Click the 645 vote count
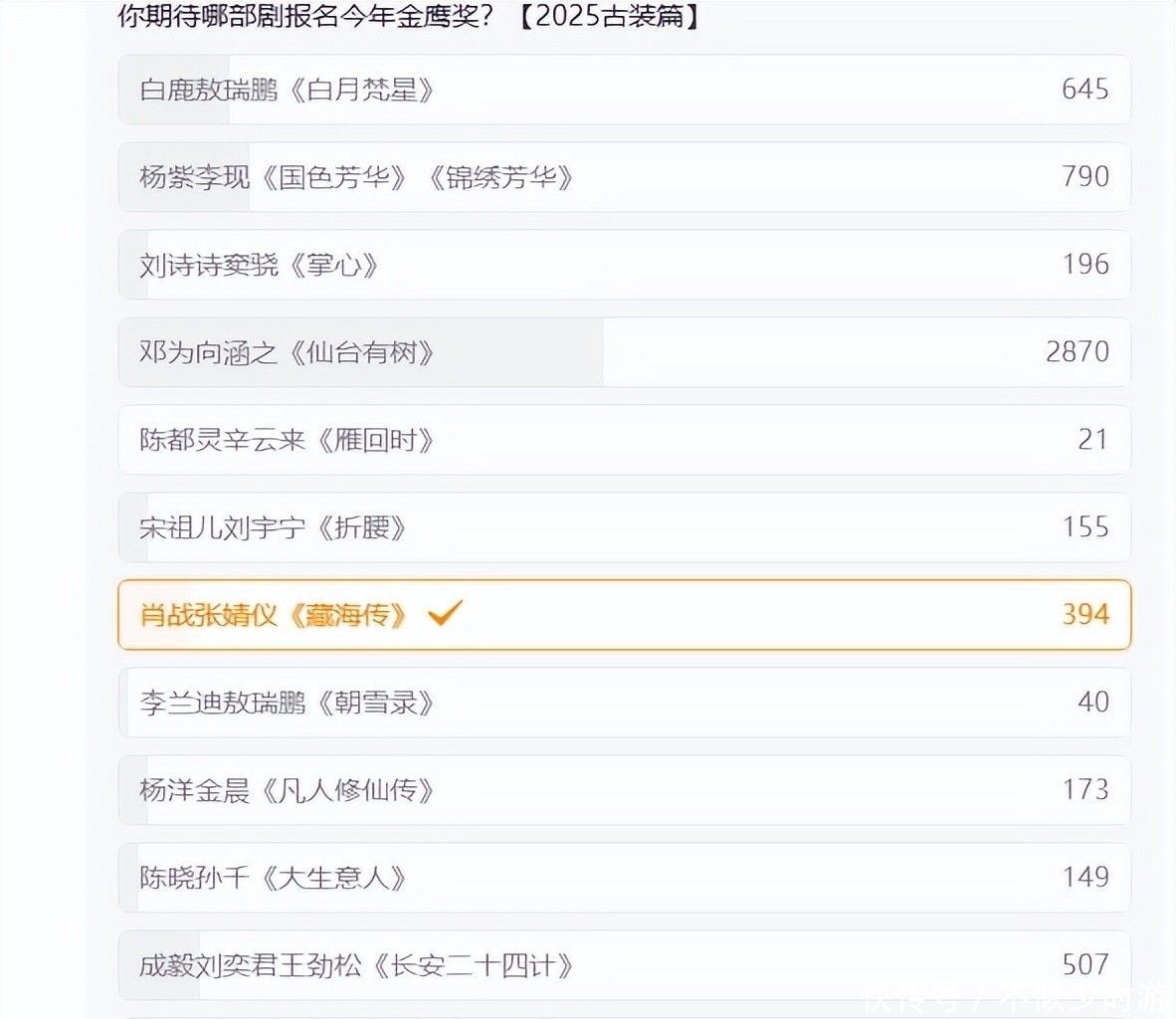Viewport: 1176px width, 1019px height. pos(1084,90)
